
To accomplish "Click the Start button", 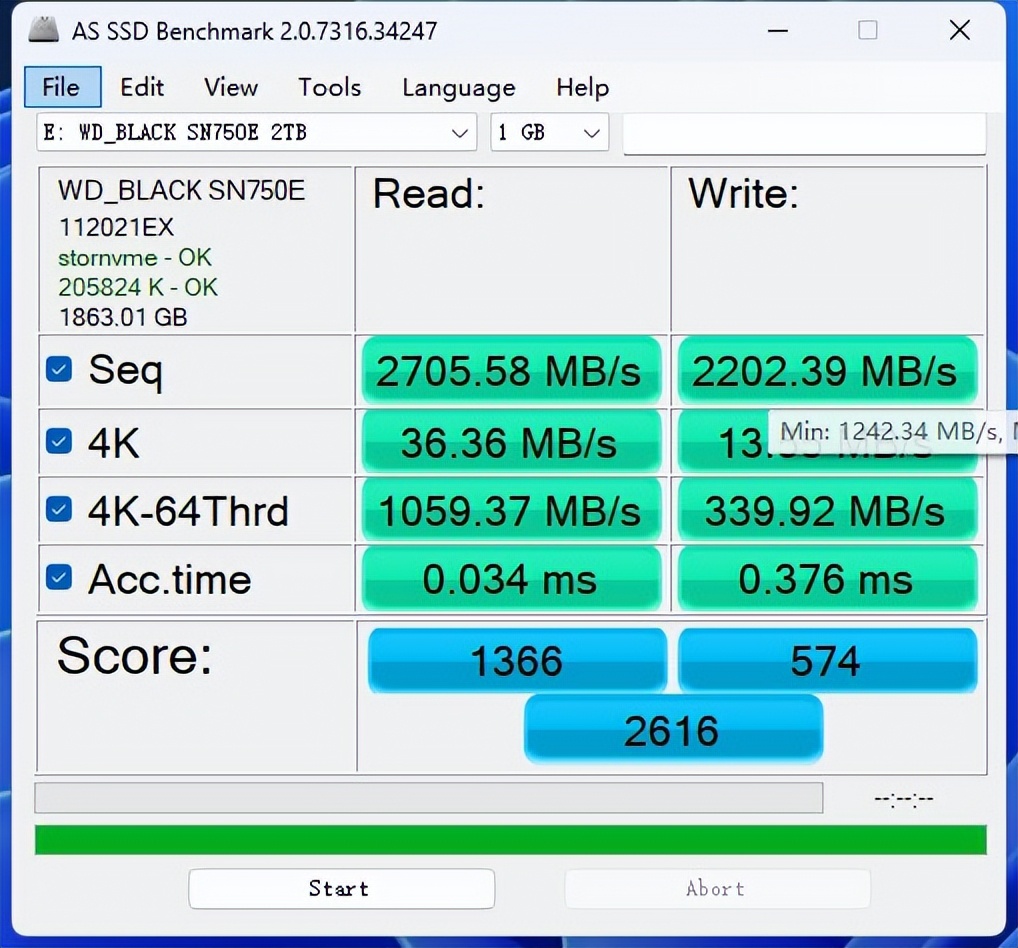I will click(x=341, y=888).
